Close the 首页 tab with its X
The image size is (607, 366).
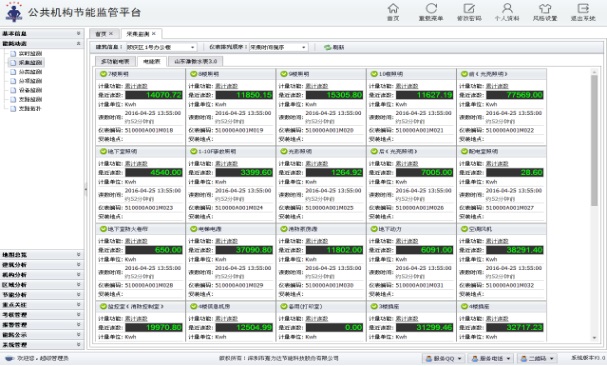(x=111, y=34)
